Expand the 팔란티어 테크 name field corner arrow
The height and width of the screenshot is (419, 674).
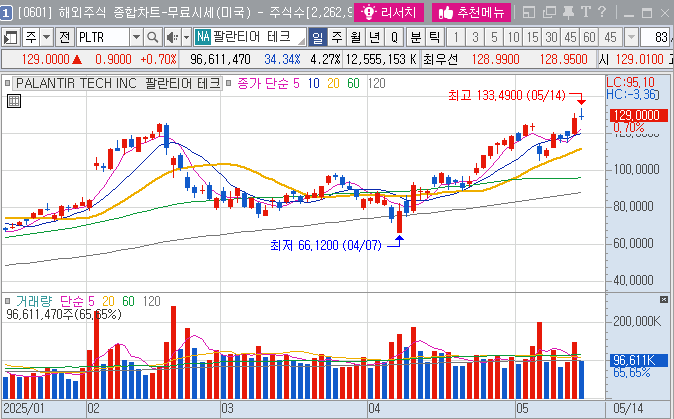click(x=302, y=41)
